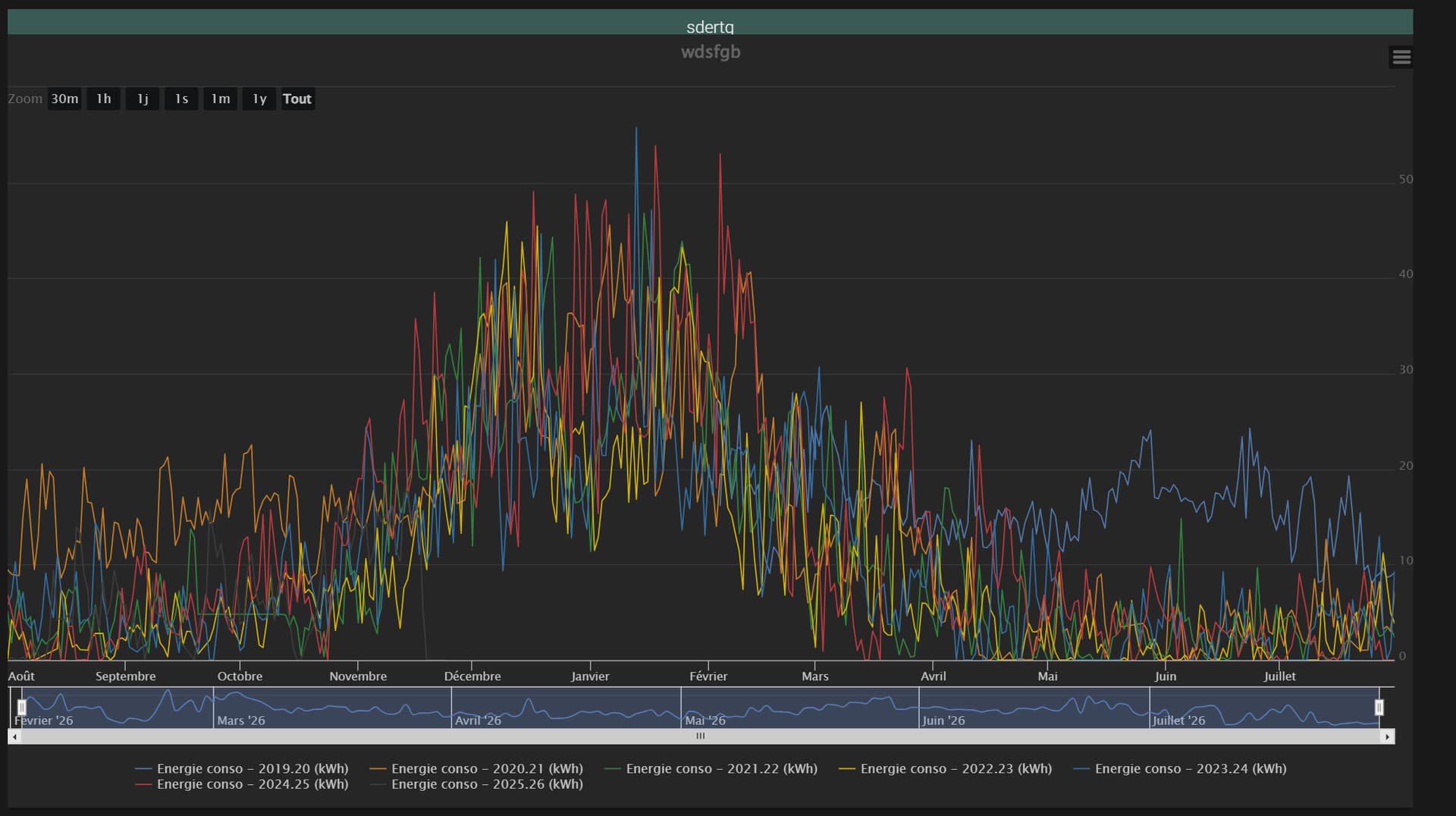1456x816 pixels.
Task: Select the Tout zoom option
Action: click(297, 99)
